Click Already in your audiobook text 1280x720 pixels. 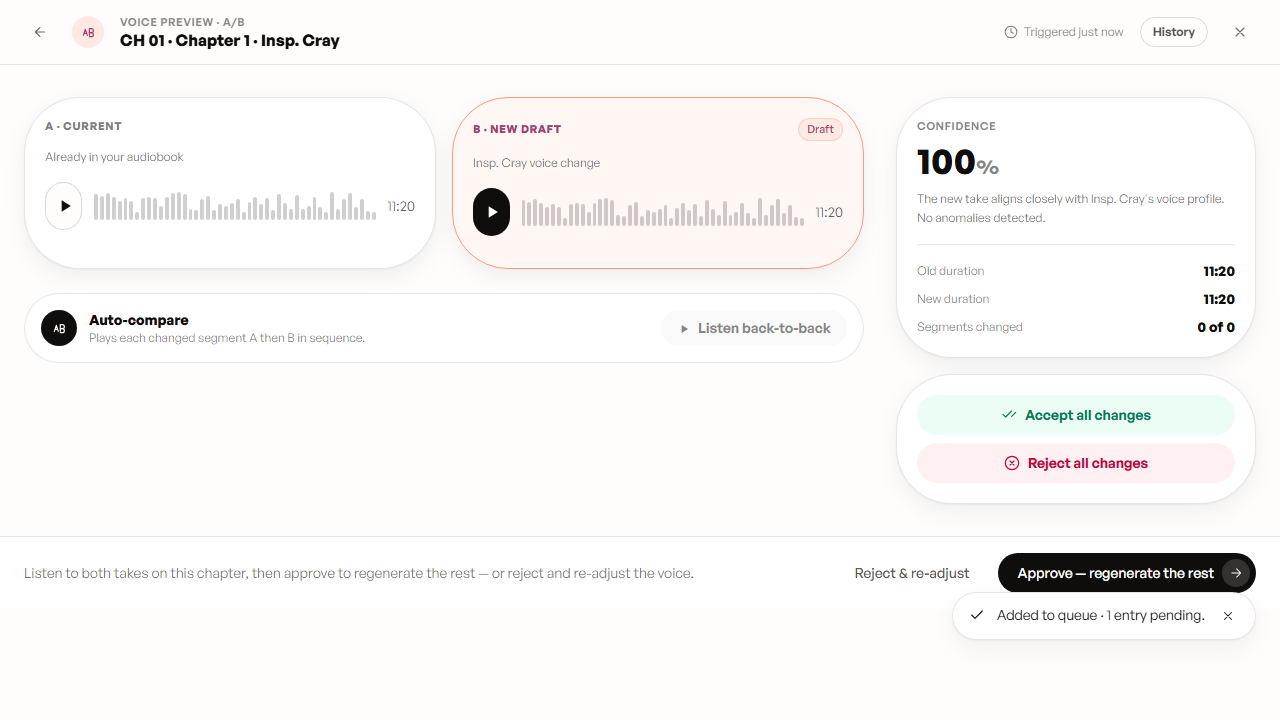[114, 157]
